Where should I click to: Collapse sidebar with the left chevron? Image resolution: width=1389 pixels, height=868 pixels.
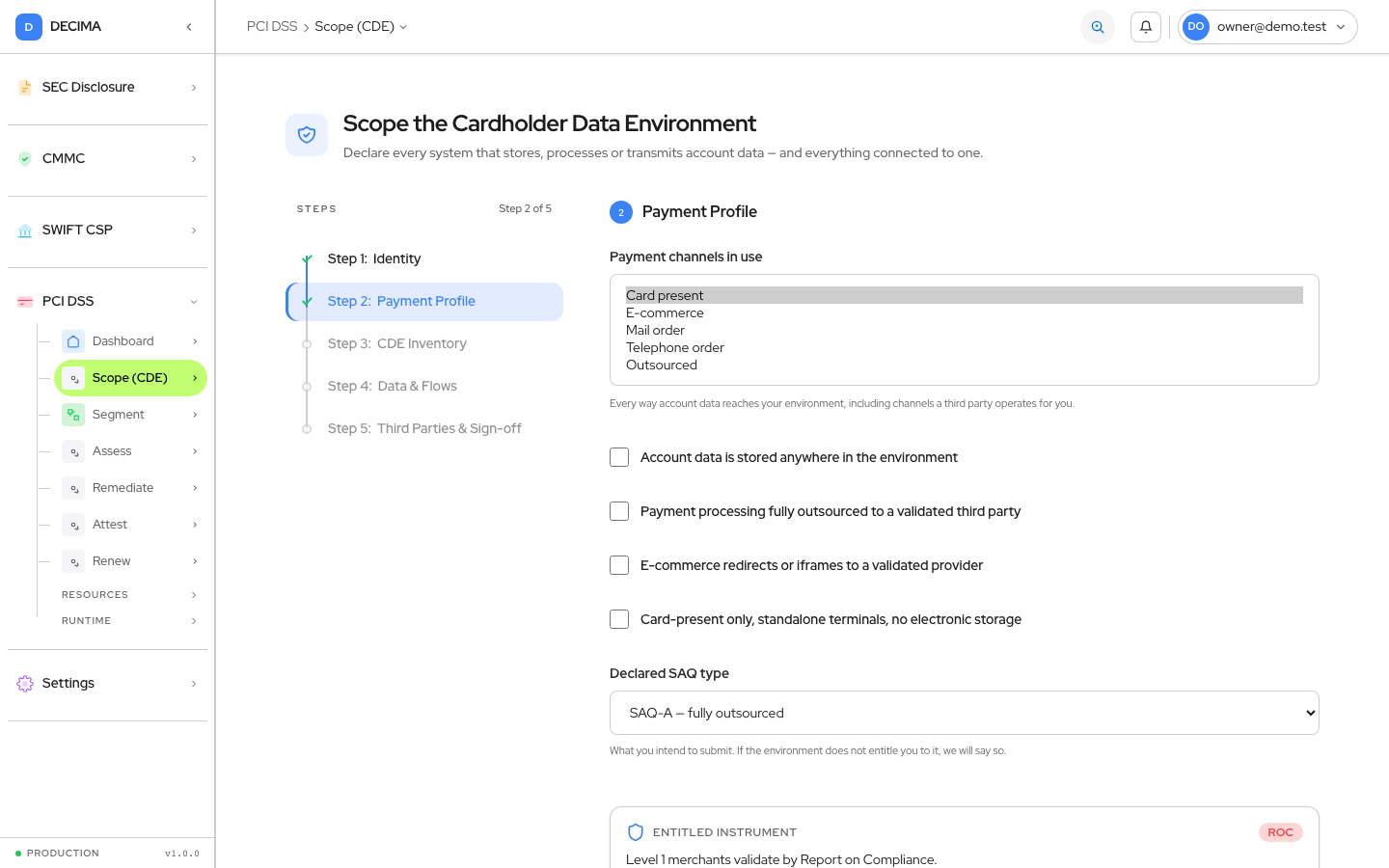click(x=189, y=27)
